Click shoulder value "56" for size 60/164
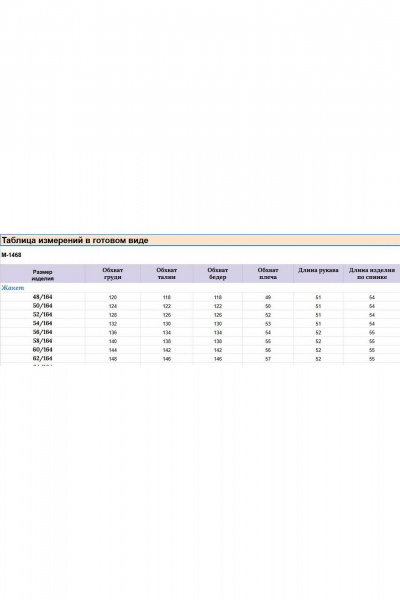Viewport: 400px width, 600px height. [268, 350]
